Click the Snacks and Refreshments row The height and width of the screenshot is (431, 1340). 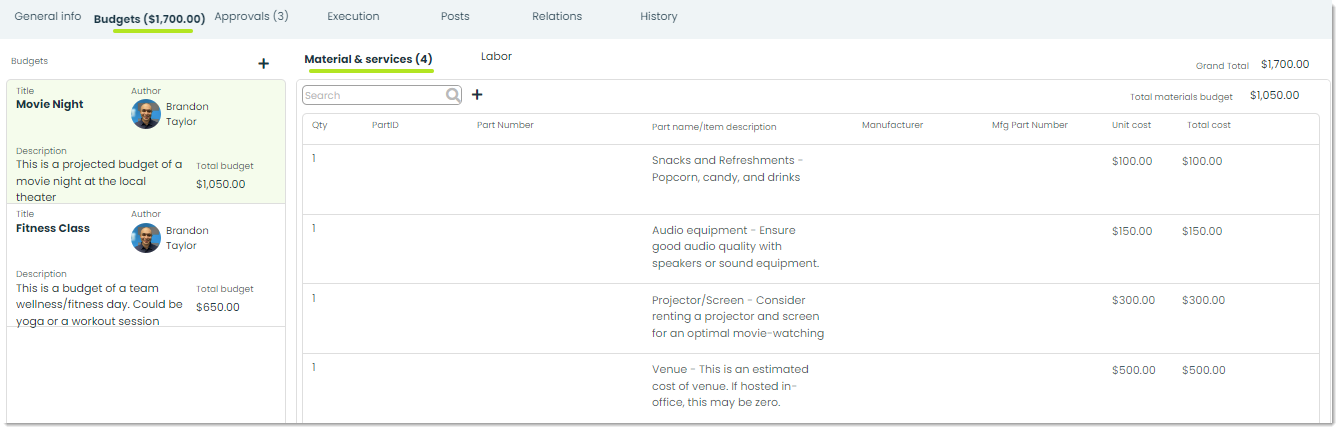tap(809, 179)
